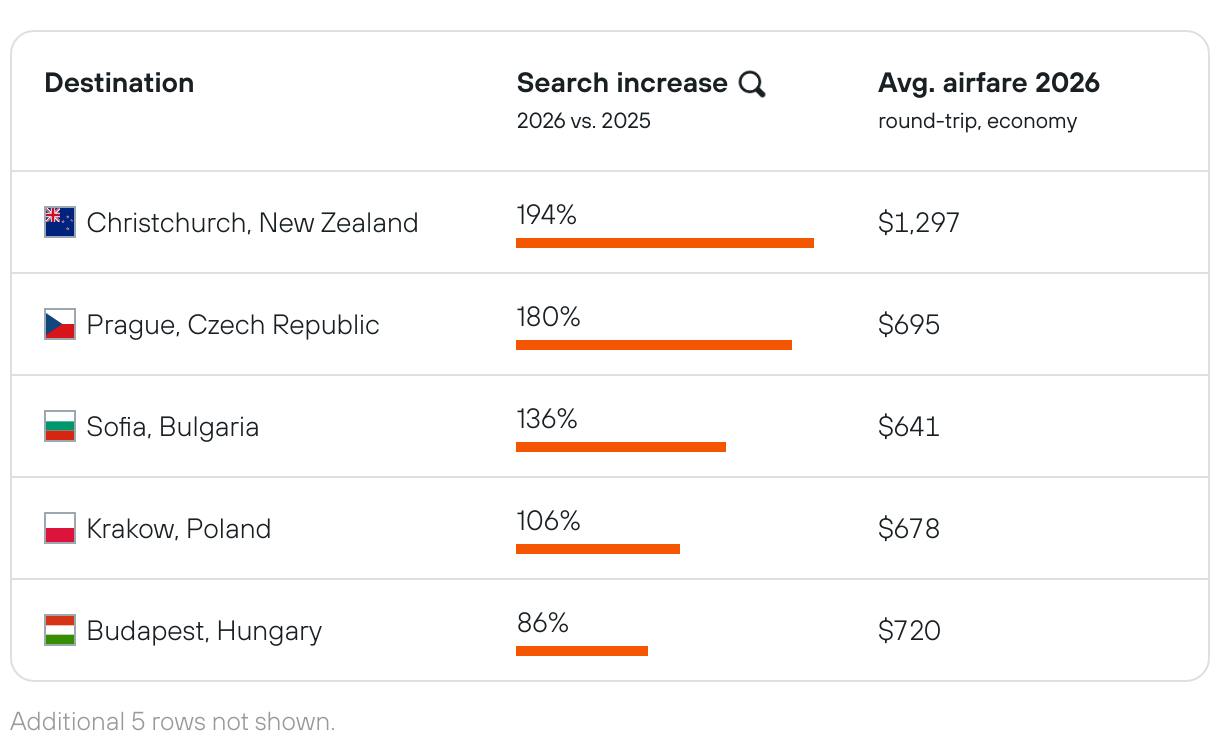
Task: Click the Hungary flag icon
Action: (60, 630)
